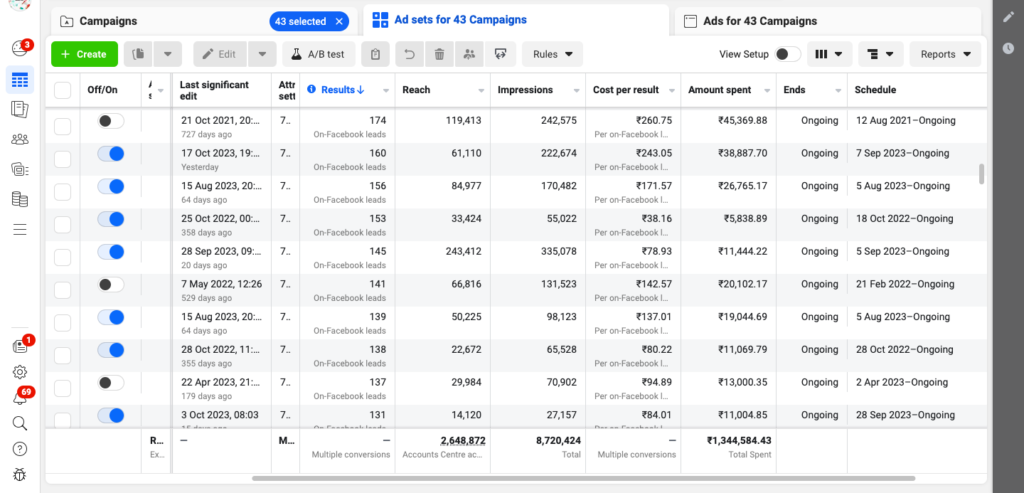The width and height of the screenshot is (1024, 493).
Task: Turn on the ad set edited 21 Oct 2021
Action: pos(111,121)
